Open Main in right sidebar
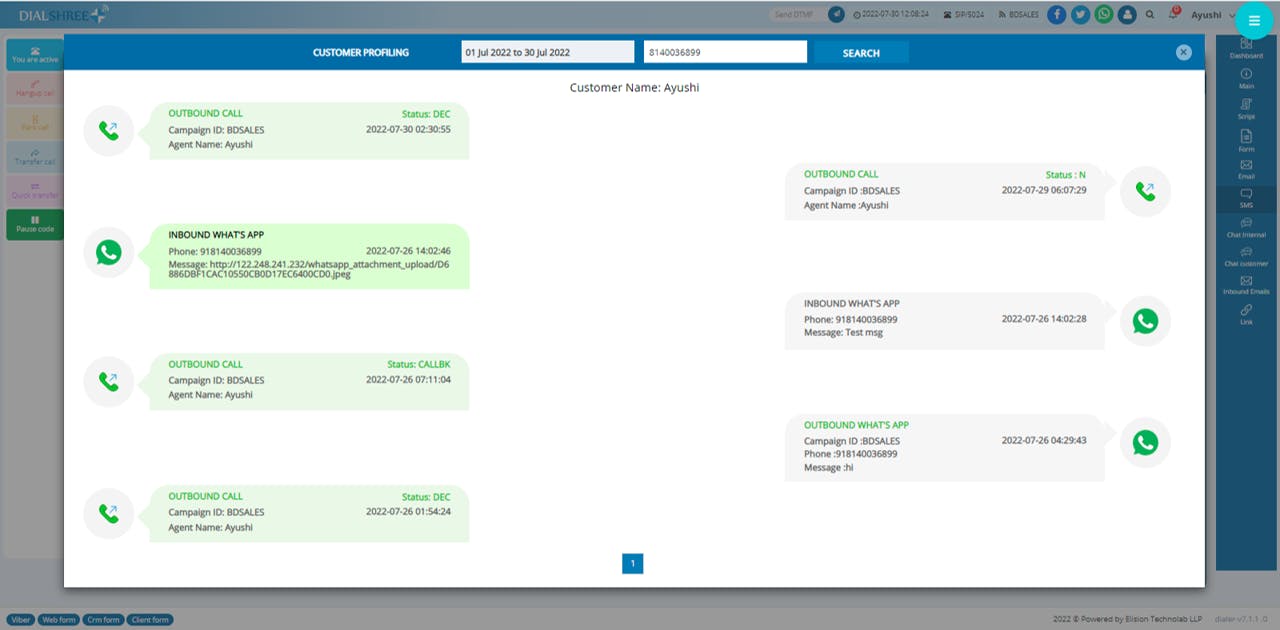Image resolution: width=1280 pixels, height=630 pixels. tap(1246, 79)
